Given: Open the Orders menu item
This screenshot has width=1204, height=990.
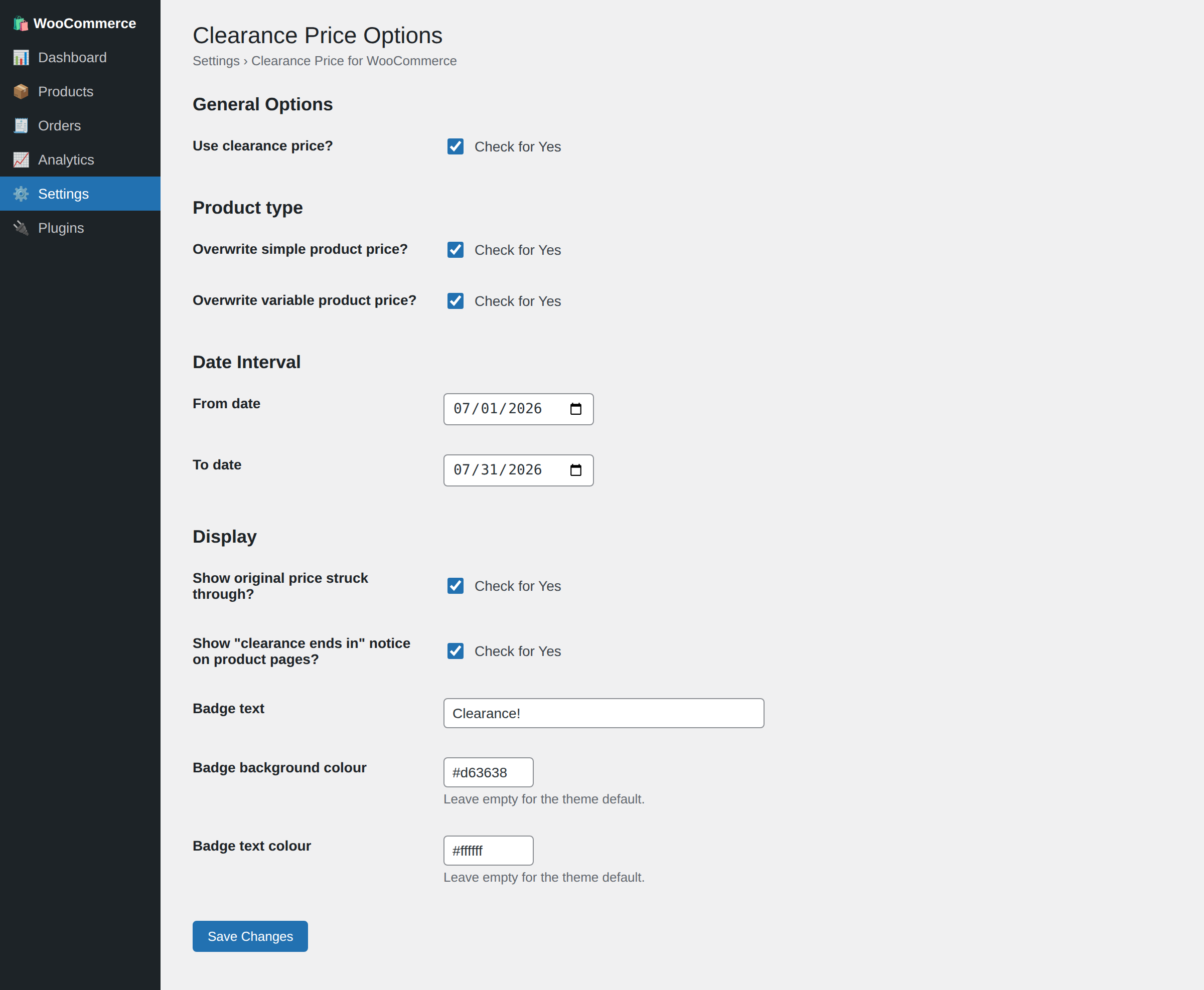Looking at the screenshot, I should 80,125.
